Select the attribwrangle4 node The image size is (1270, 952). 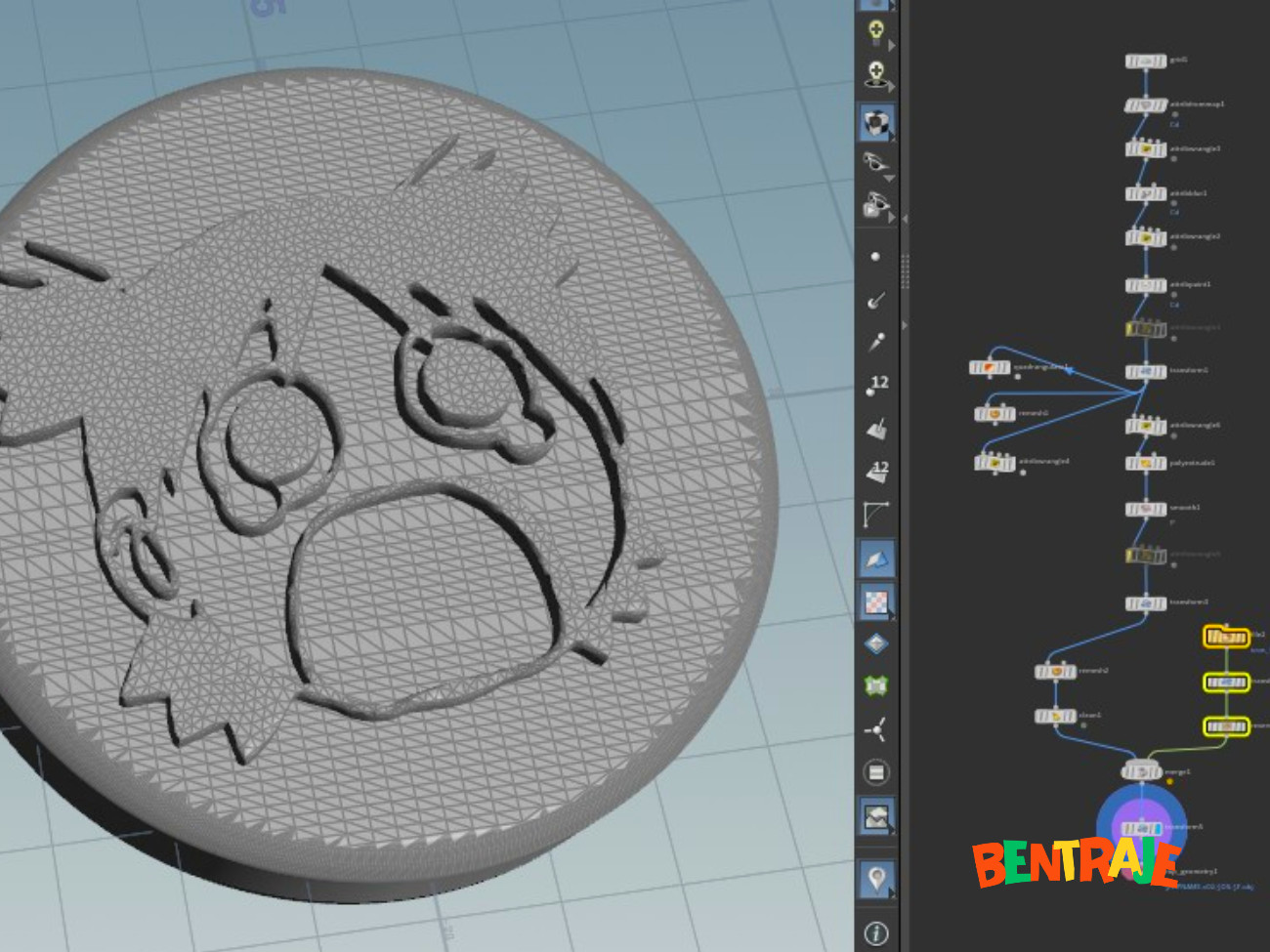(x=994, y=462)
